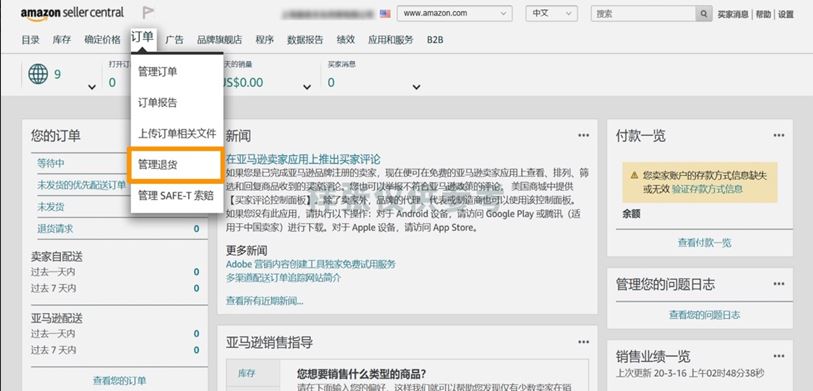This screenshot has height=391, width=813.
Task: Click the search magnifier button
Action: pos(704,13)
